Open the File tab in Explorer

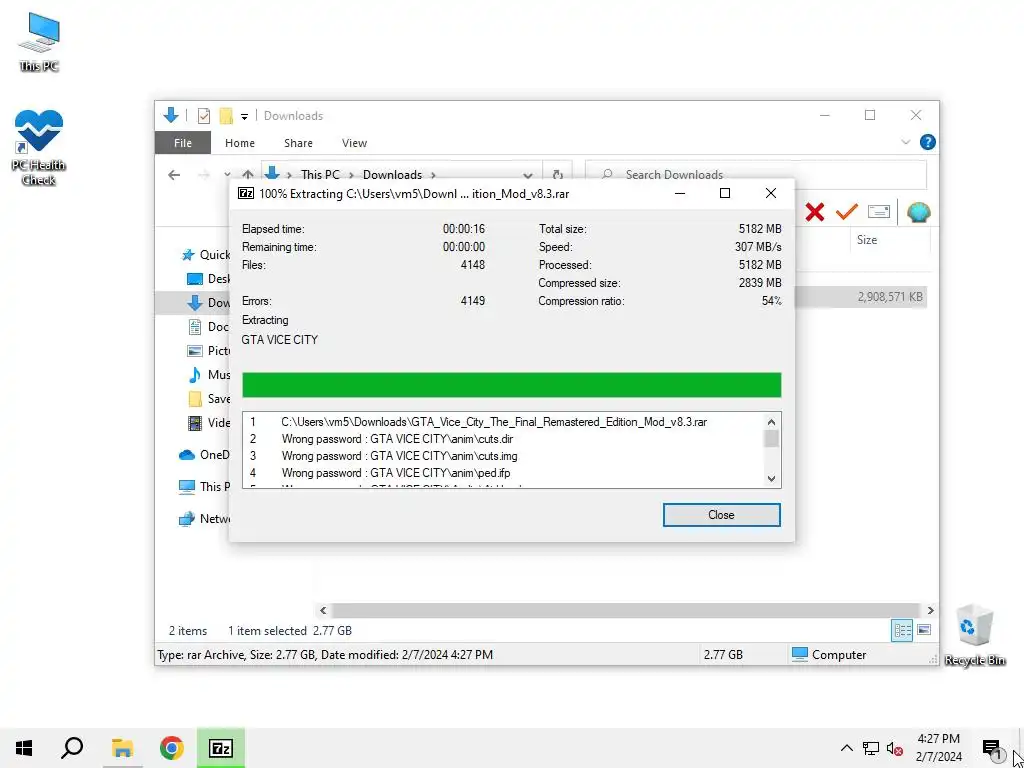(x=183, y=143)
